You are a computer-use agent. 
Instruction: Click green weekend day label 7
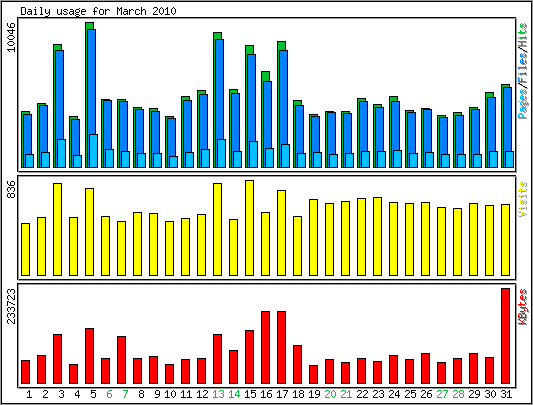125,394
